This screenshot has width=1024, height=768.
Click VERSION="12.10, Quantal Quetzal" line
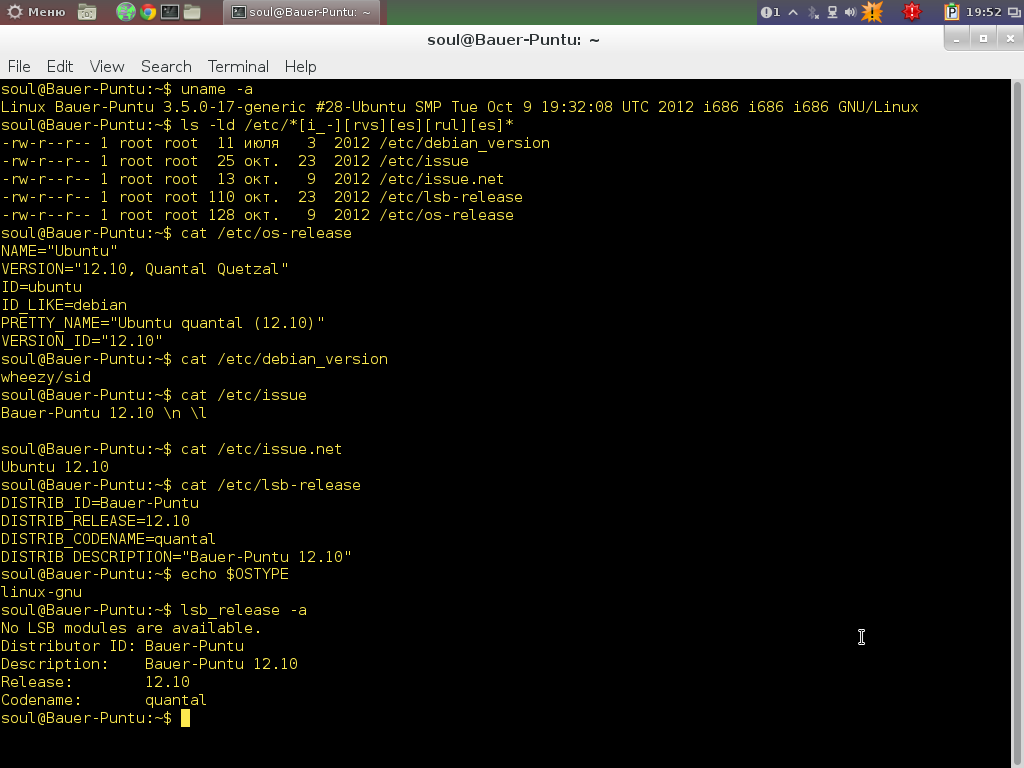click(x=145, y=269)
